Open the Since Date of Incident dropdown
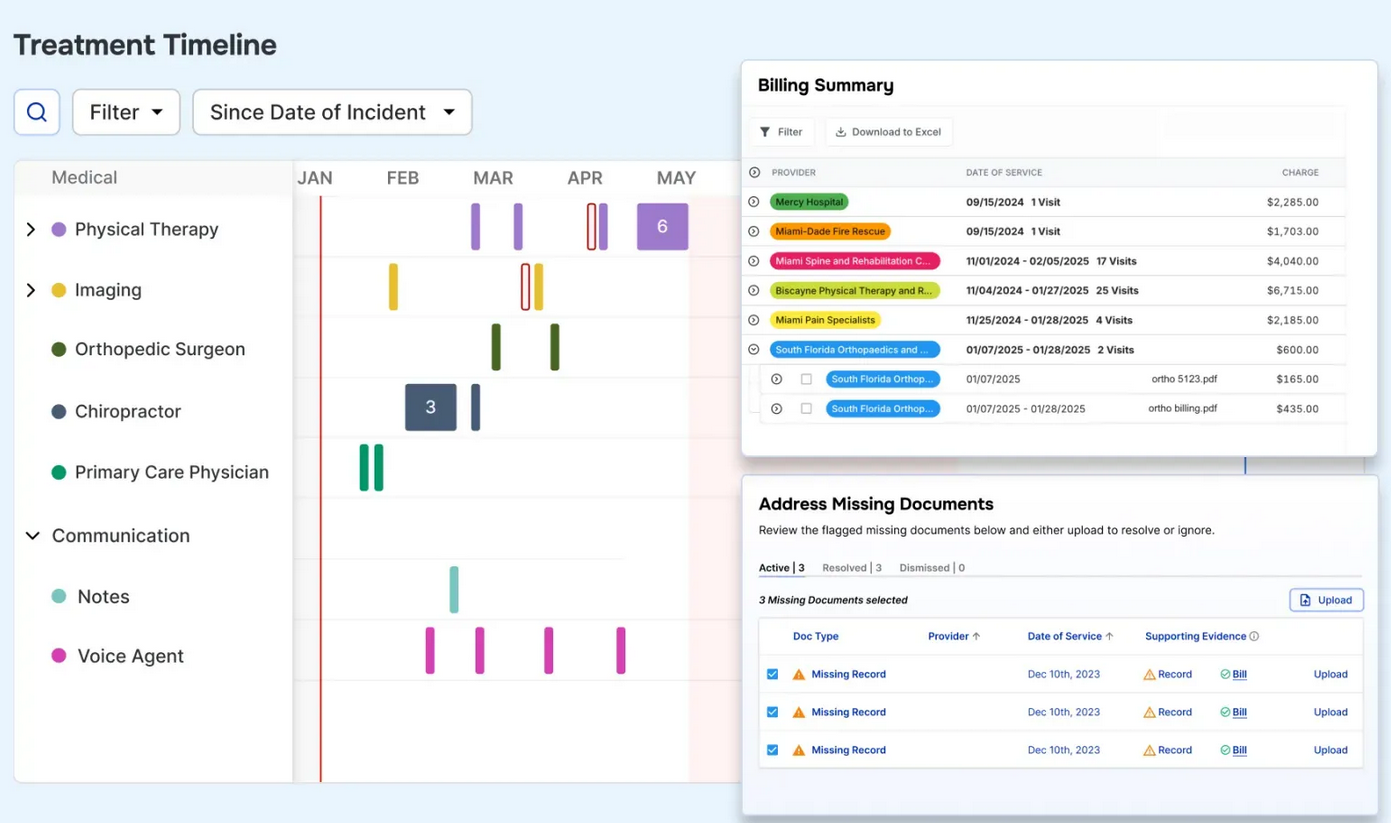Viewport: 1391px width, 823px height. click(332, 112)
